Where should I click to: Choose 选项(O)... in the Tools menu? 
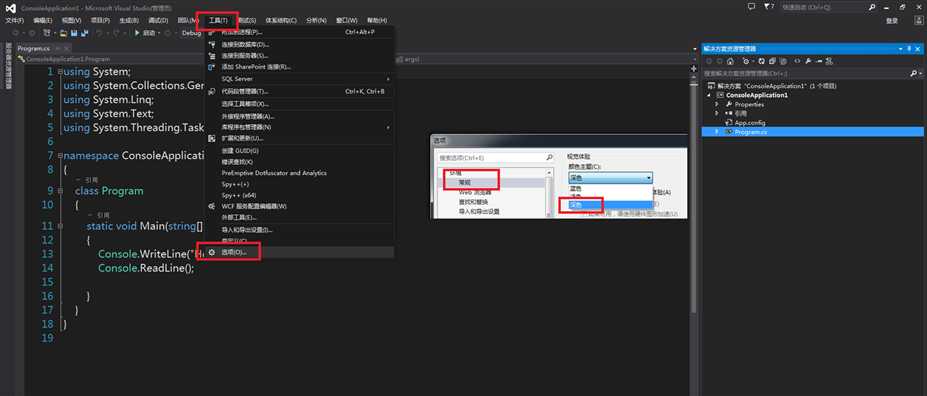pyautogui.click(x=299, y=252)
